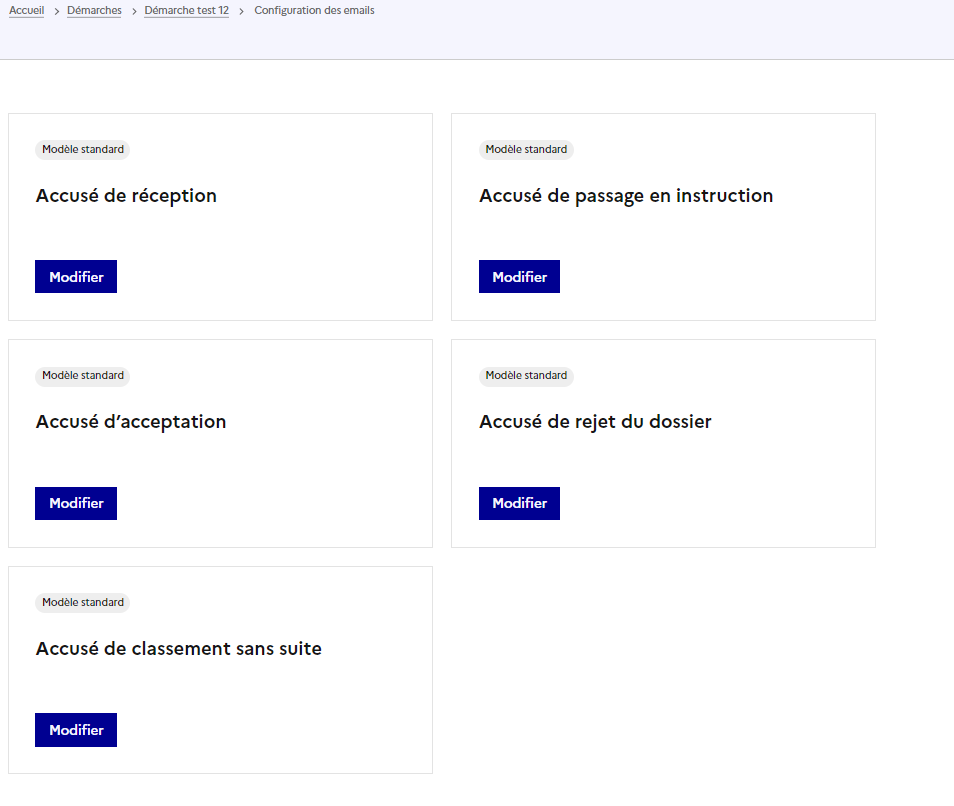Screen dimensions: 954x806
Task: Select the Accusé de classement sans suite title
Action: (179, 649)
